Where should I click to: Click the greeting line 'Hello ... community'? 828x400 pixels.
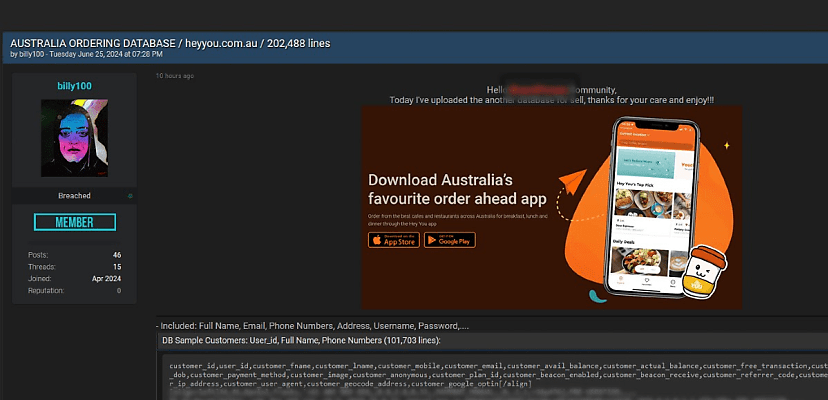point(551,90)
